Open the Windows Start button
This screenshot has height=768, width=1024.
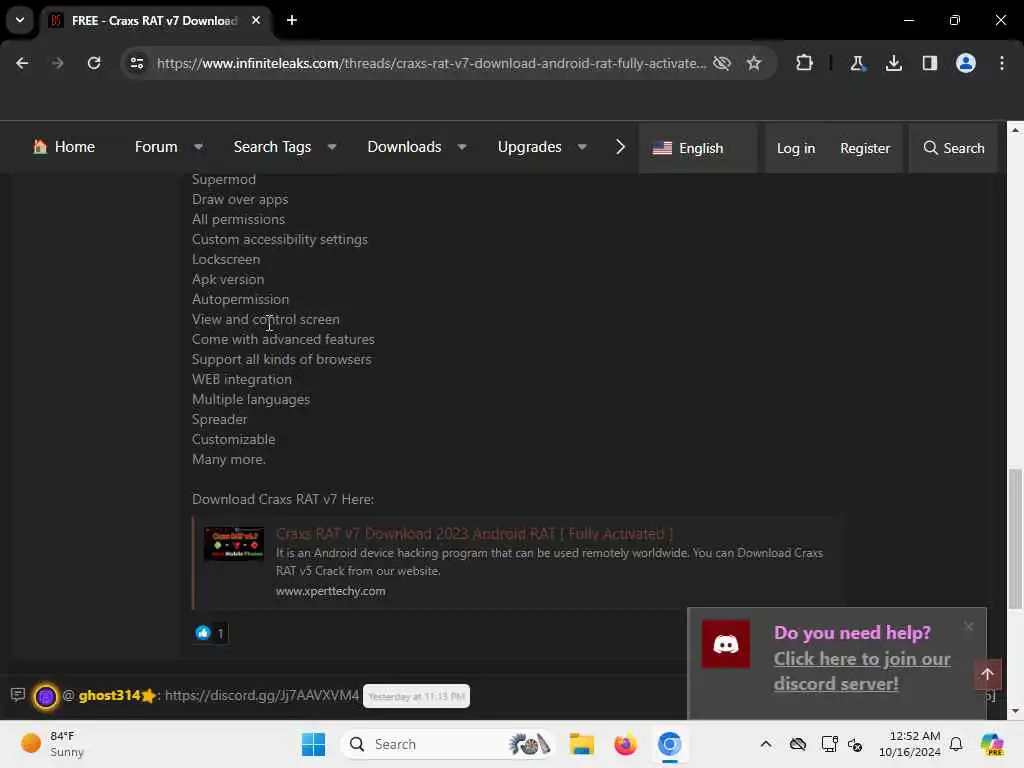pos(313,744)
